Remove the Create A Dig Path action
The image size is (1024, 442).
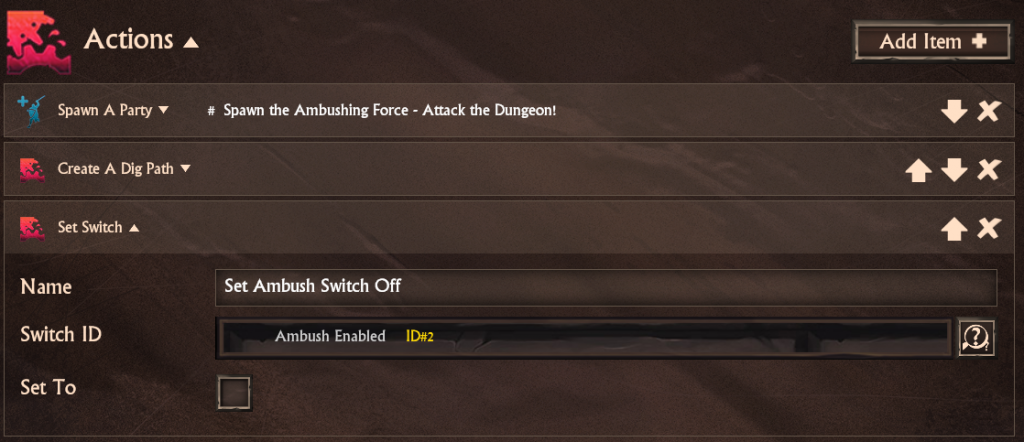(x=989, y=170)
